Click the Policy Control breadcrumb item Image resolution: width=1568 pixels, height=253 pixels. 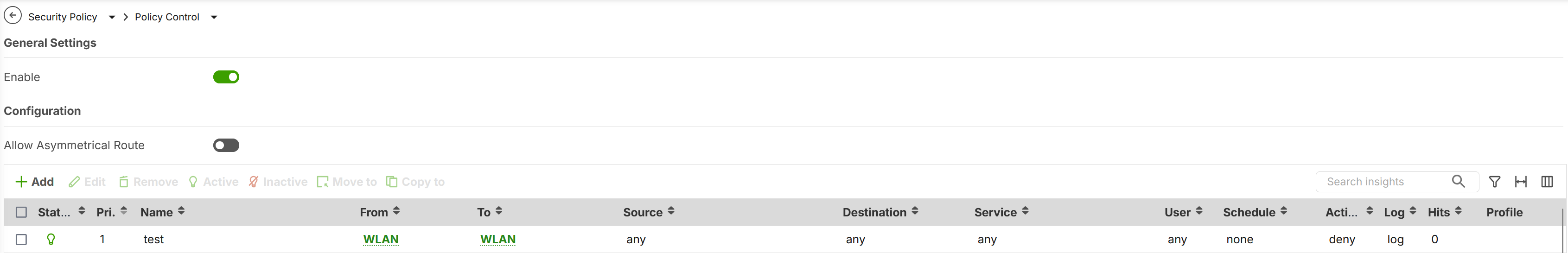(x=167, y=17)
